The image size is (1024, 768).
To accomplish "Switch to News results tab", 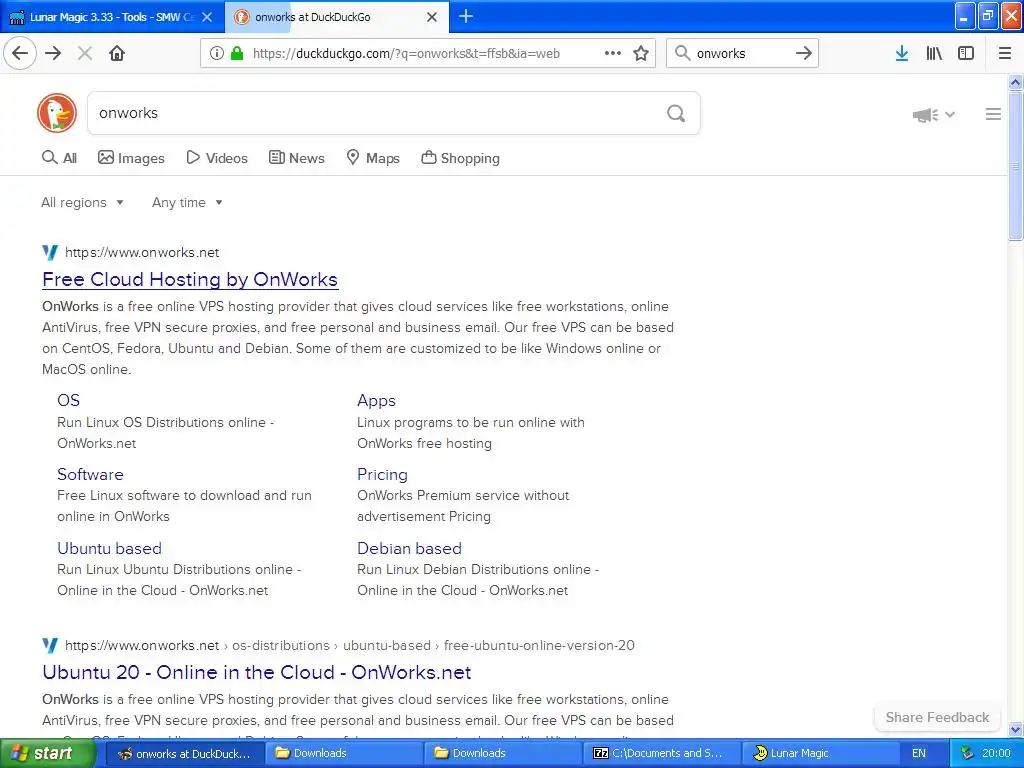I will point(297,158).
